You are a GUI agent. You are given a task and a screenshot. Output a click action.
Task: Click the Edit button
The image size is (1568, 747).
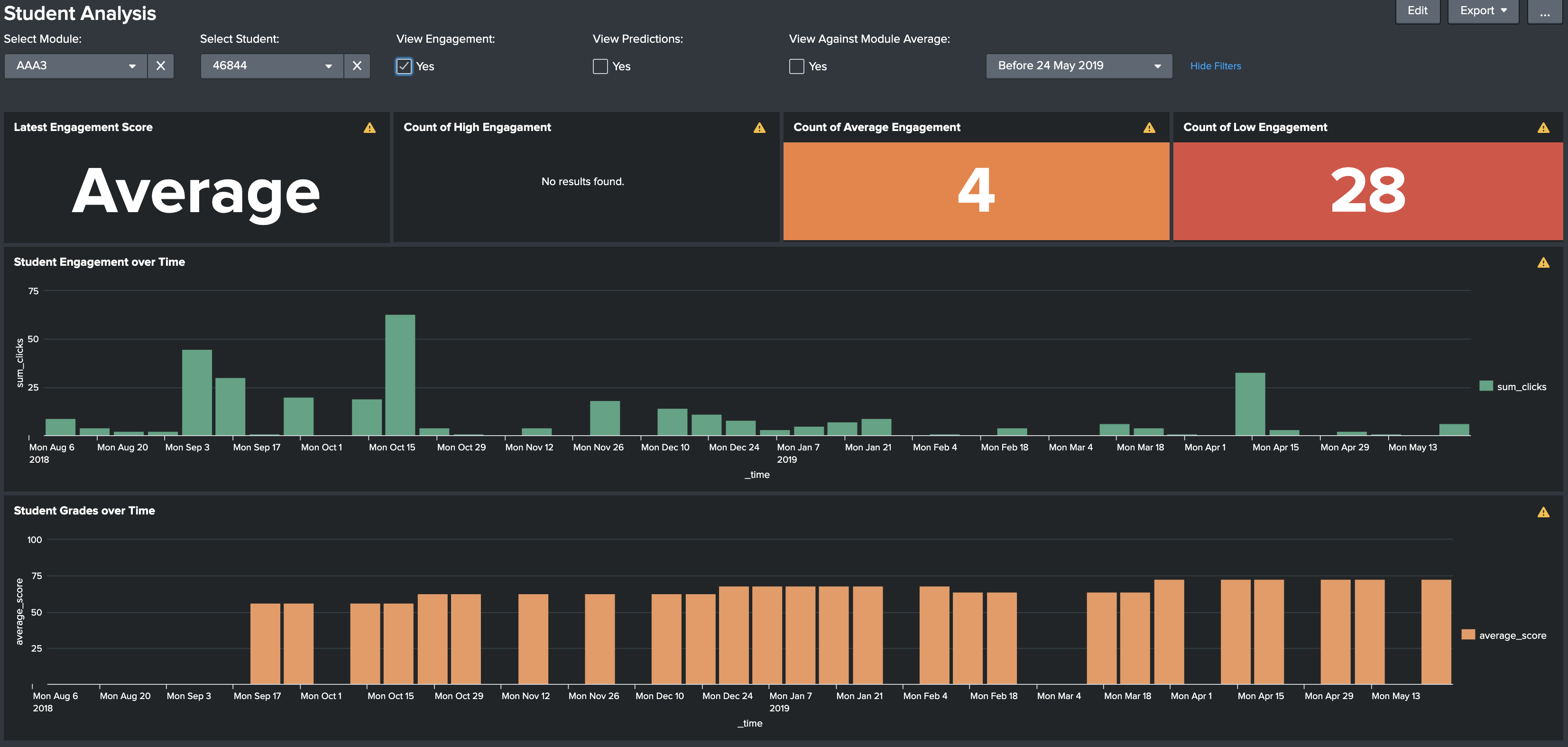point(1417,11)
